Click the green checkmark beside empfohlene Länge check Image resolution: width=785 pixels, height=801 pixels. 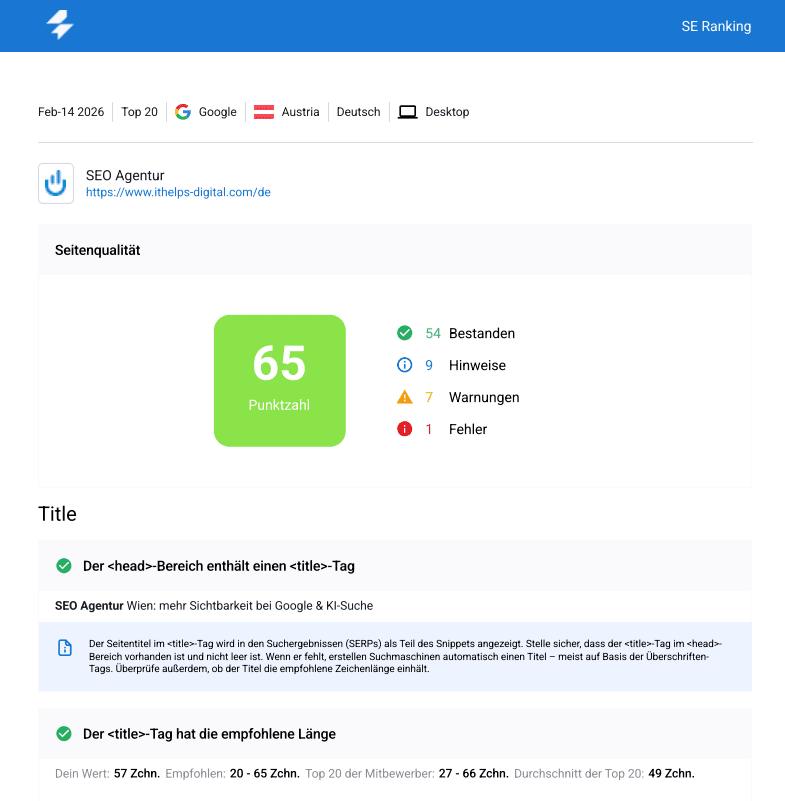[x=64, y=734]
